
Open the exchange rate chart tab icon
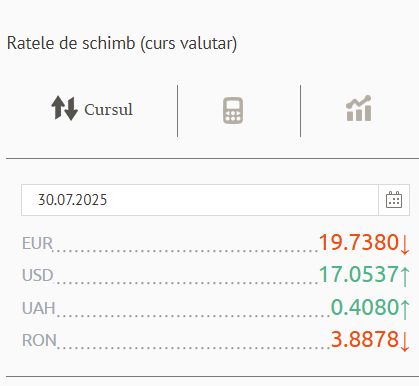[x=359, y=108]
